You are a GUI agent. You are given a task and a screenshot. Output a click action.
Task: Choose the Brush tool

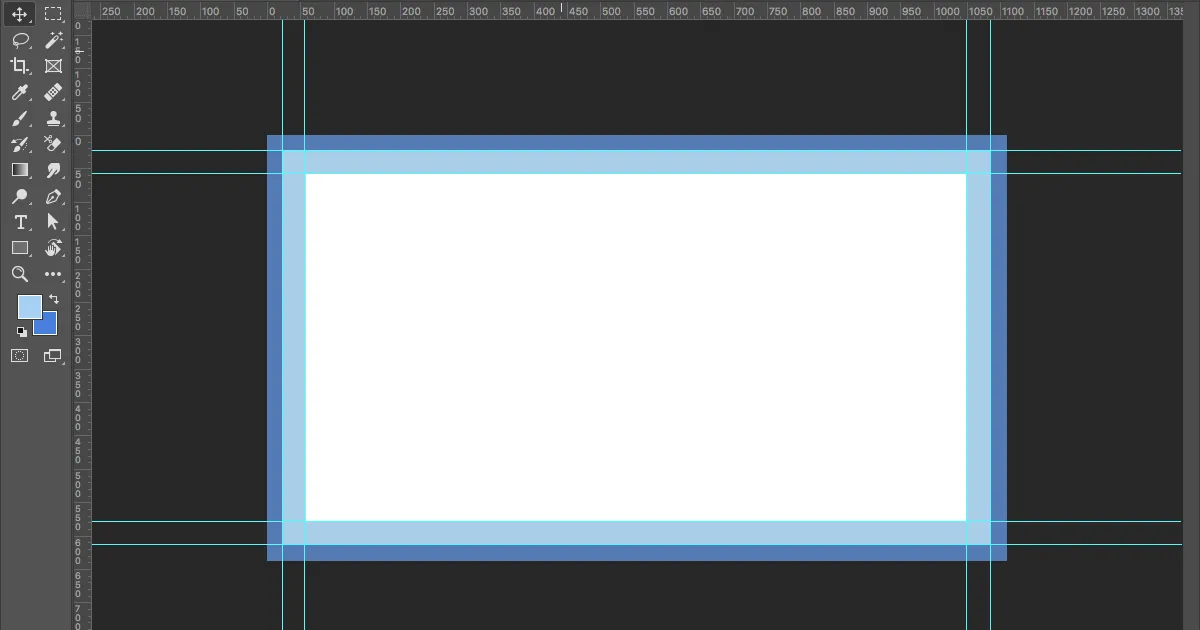[x=19, y=118]
